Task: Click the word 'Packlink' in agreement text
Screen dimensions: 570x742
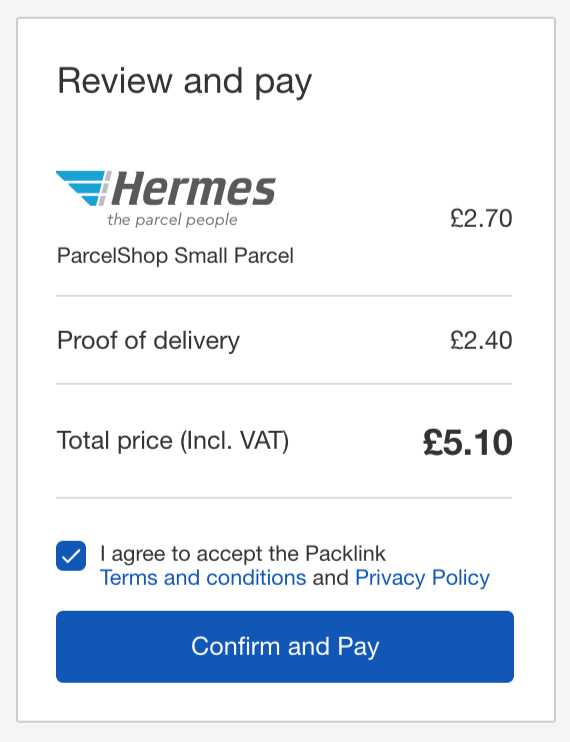Action: point(345,553)
